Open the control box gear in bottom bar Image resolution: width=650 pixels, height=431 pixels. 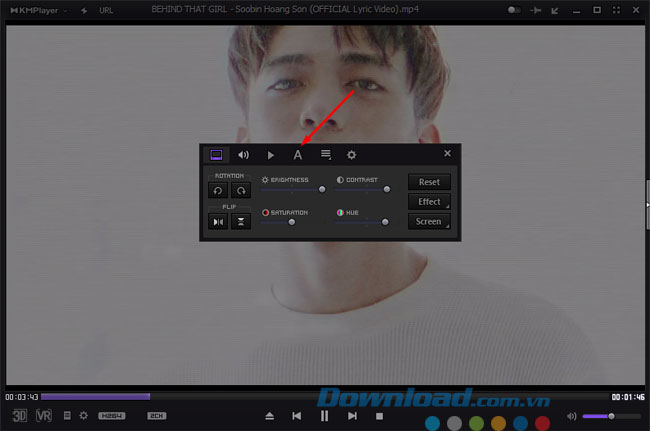[83, 415]
